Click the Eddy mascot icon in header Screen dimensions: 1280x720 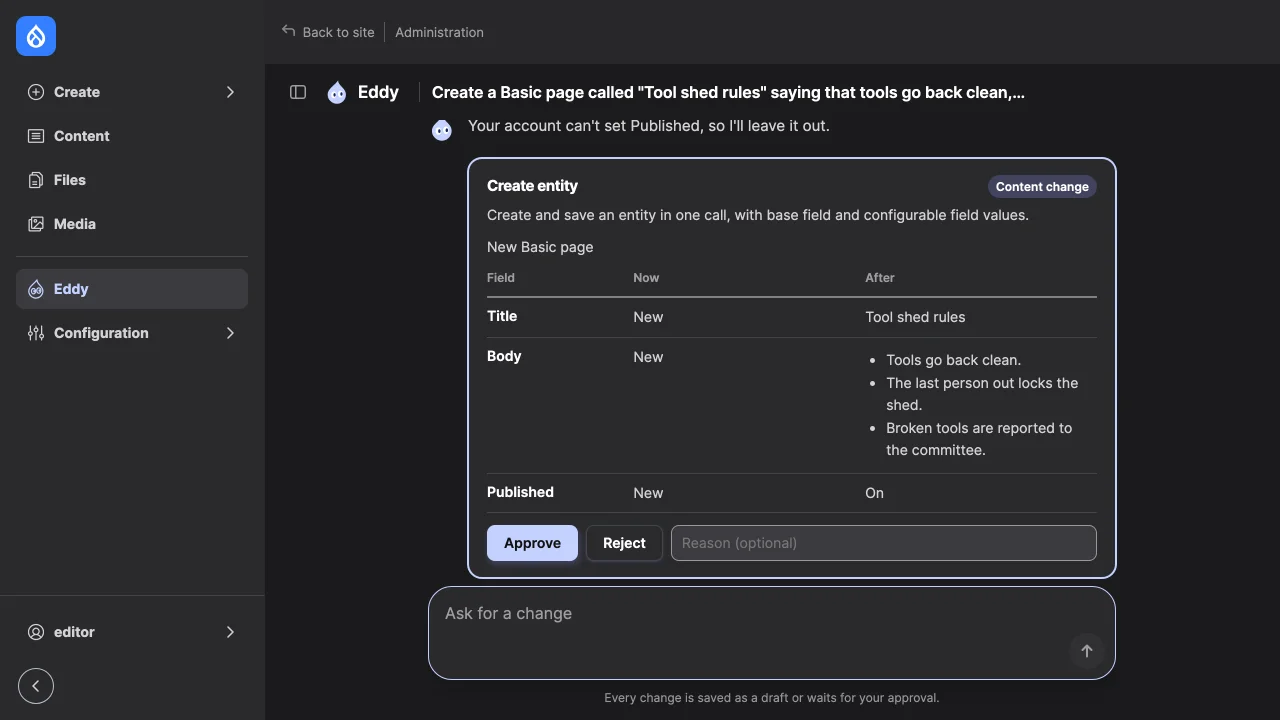point(337,92)
